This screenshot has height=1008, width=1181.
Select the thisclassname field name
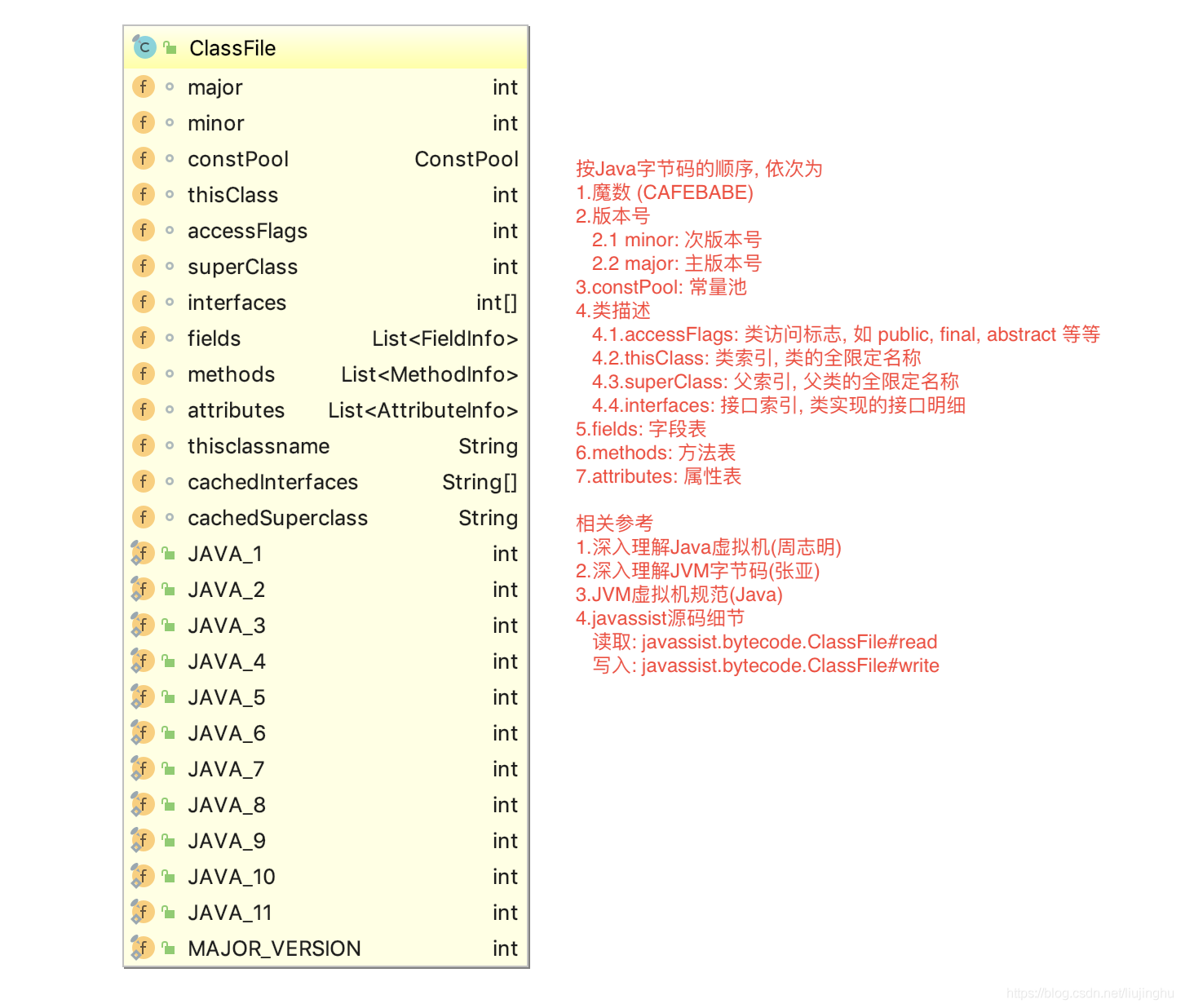[x=259, y=446]
